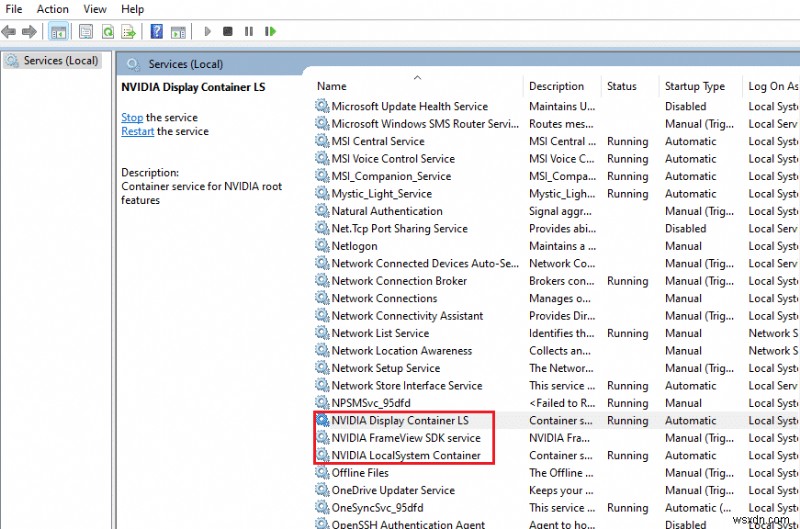Click the Restart the service link
This screenshot has height=529, width=800.
(x=137, y=131)
